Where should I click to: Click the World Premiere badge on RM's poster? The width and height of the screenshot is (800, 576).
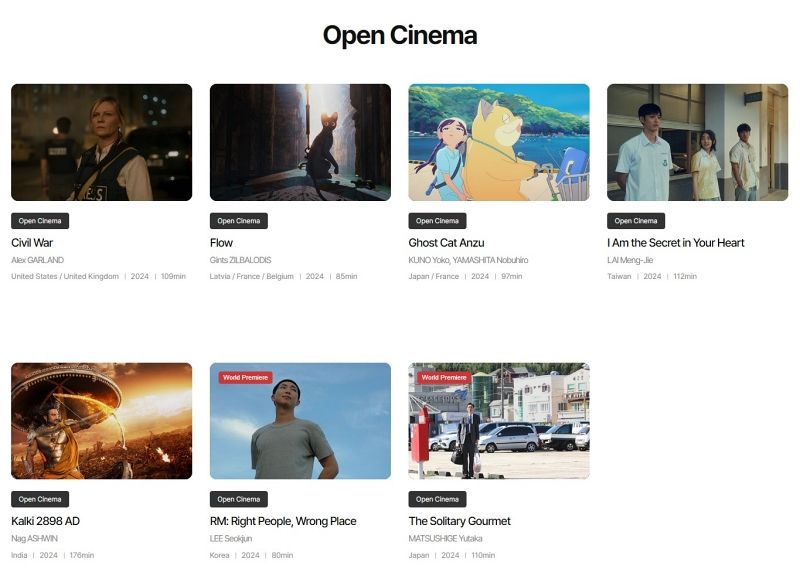247,377
